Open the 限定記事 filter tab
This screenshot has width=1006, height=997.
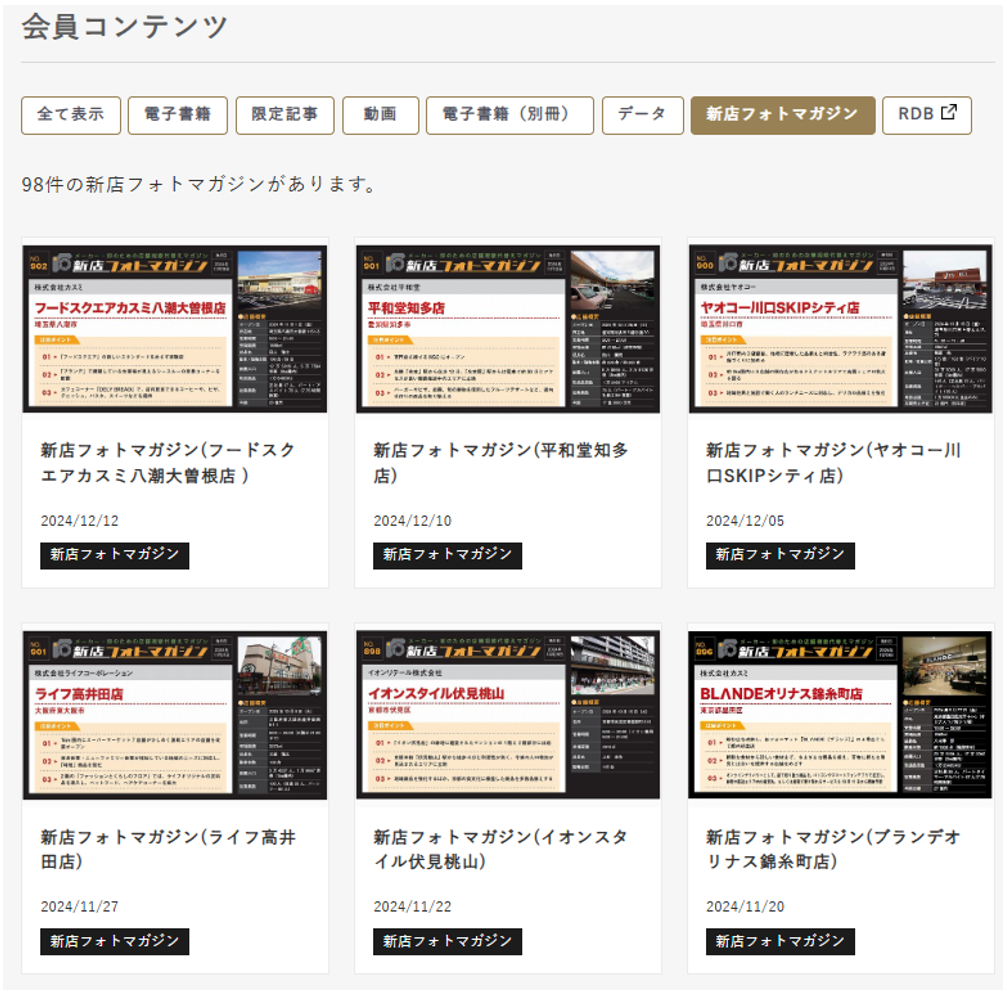pos(285,115)
